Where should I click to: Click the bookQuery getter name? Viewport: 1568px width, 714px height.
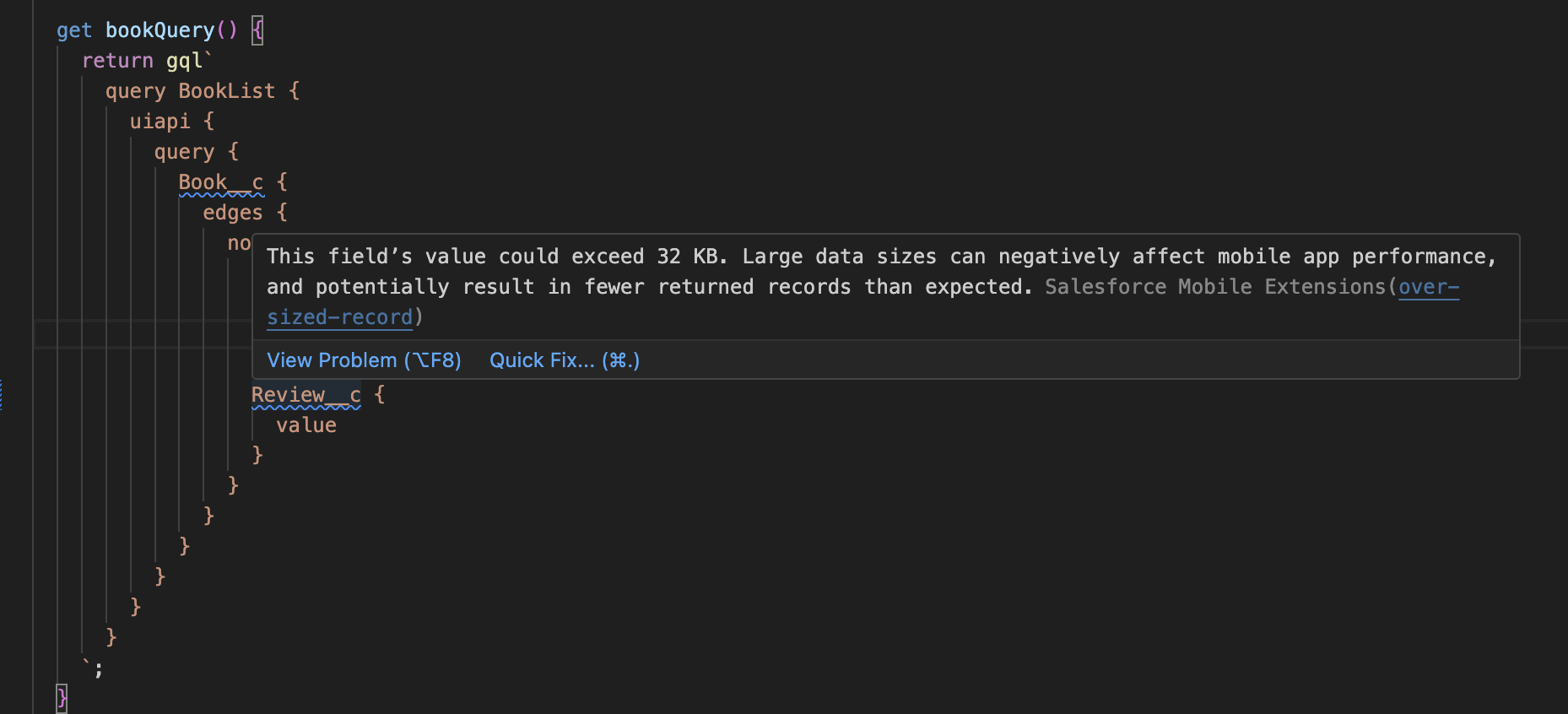tap(160, 30)
